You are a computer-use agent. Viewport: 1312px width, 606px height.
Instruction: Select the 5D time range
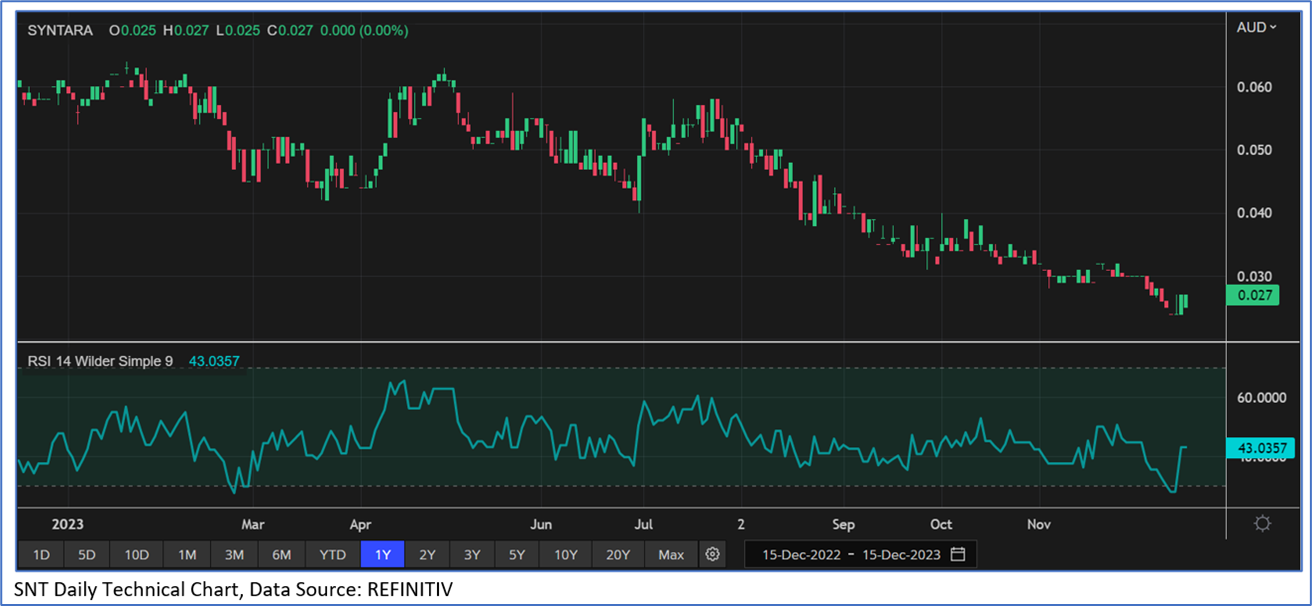click(87, 554)
